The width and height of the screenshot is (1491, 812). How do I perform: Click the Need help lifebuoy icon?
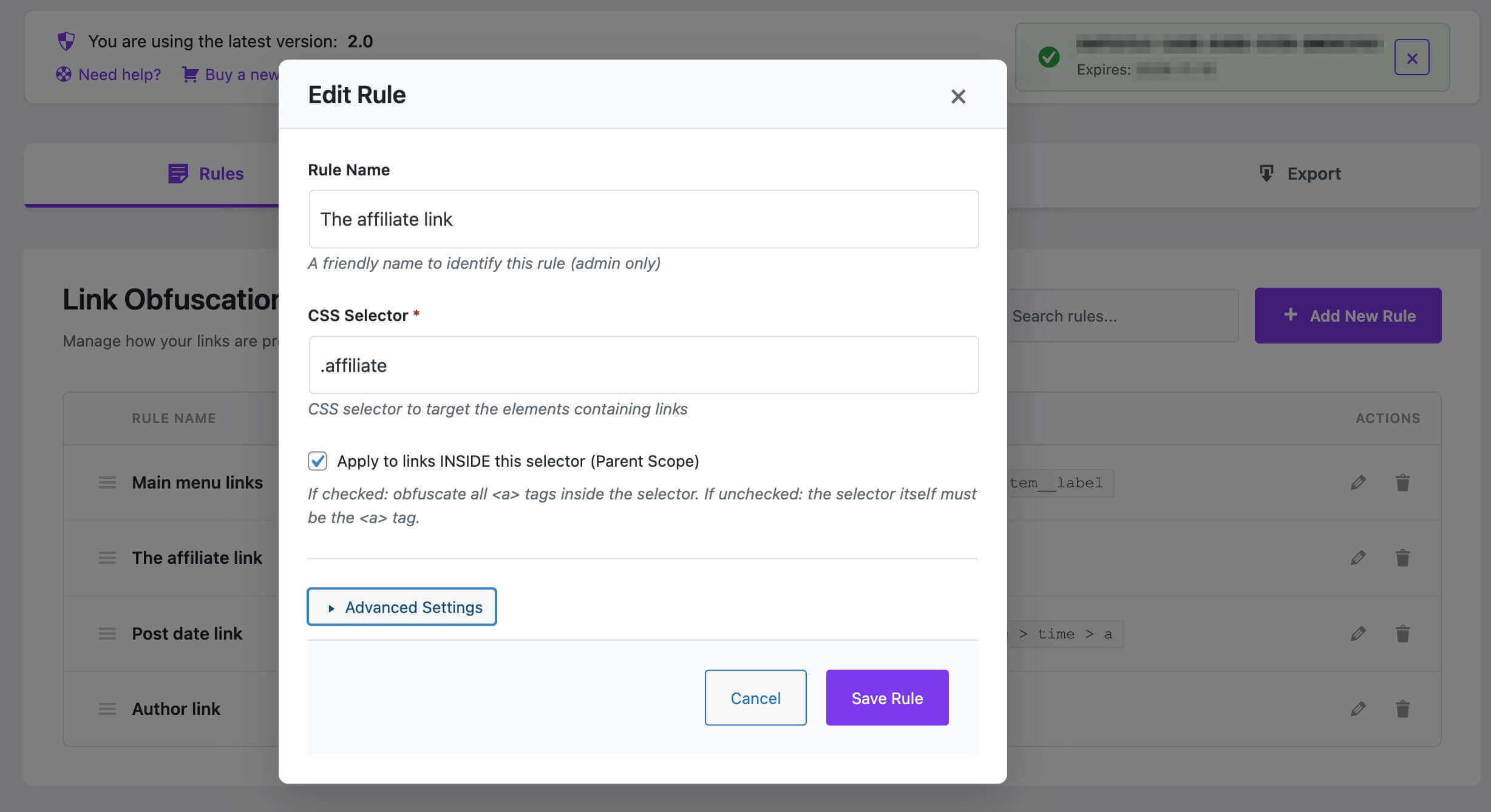coord(64,75)
